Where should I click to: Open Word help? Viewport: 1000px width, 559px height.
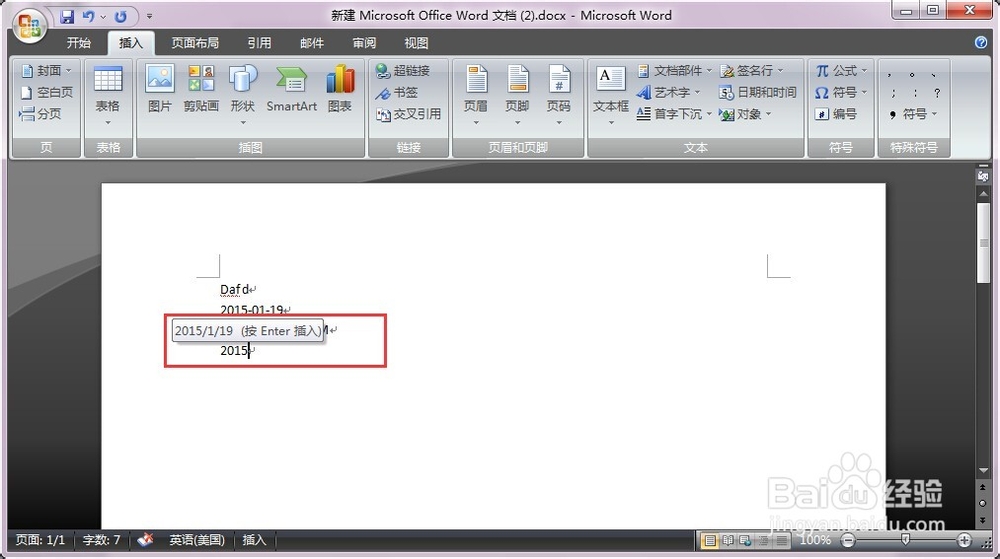pos(981,42)
